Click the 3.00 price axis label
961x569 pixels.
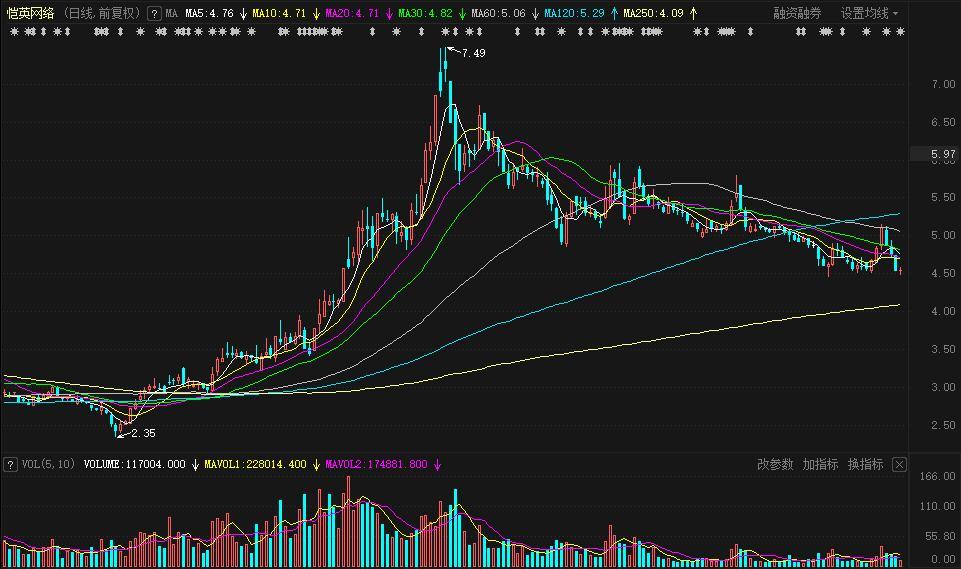[x=943, y=388]
